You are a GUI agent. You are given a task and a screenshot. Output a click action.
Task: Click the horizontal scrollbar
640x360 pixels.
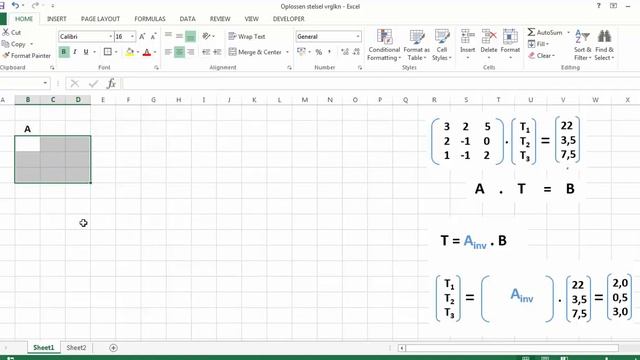coord(512,348)
